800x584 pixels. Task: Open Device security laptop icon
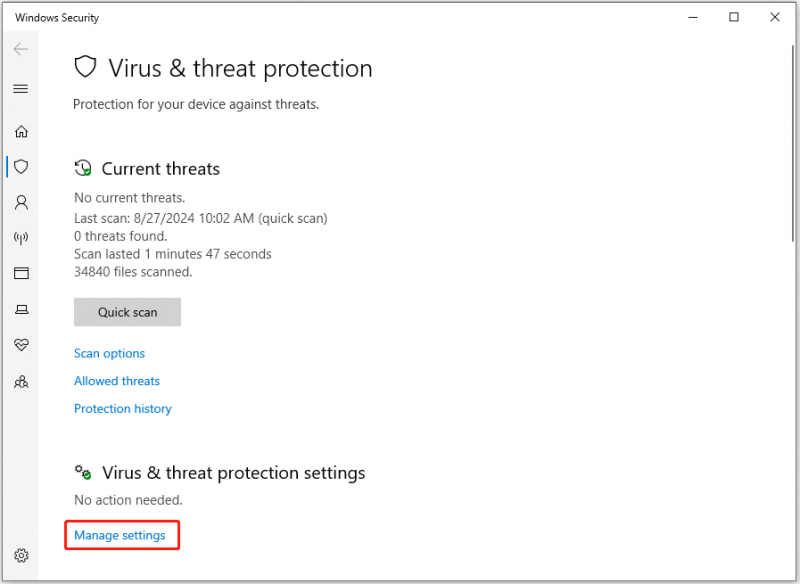(21, 309)
